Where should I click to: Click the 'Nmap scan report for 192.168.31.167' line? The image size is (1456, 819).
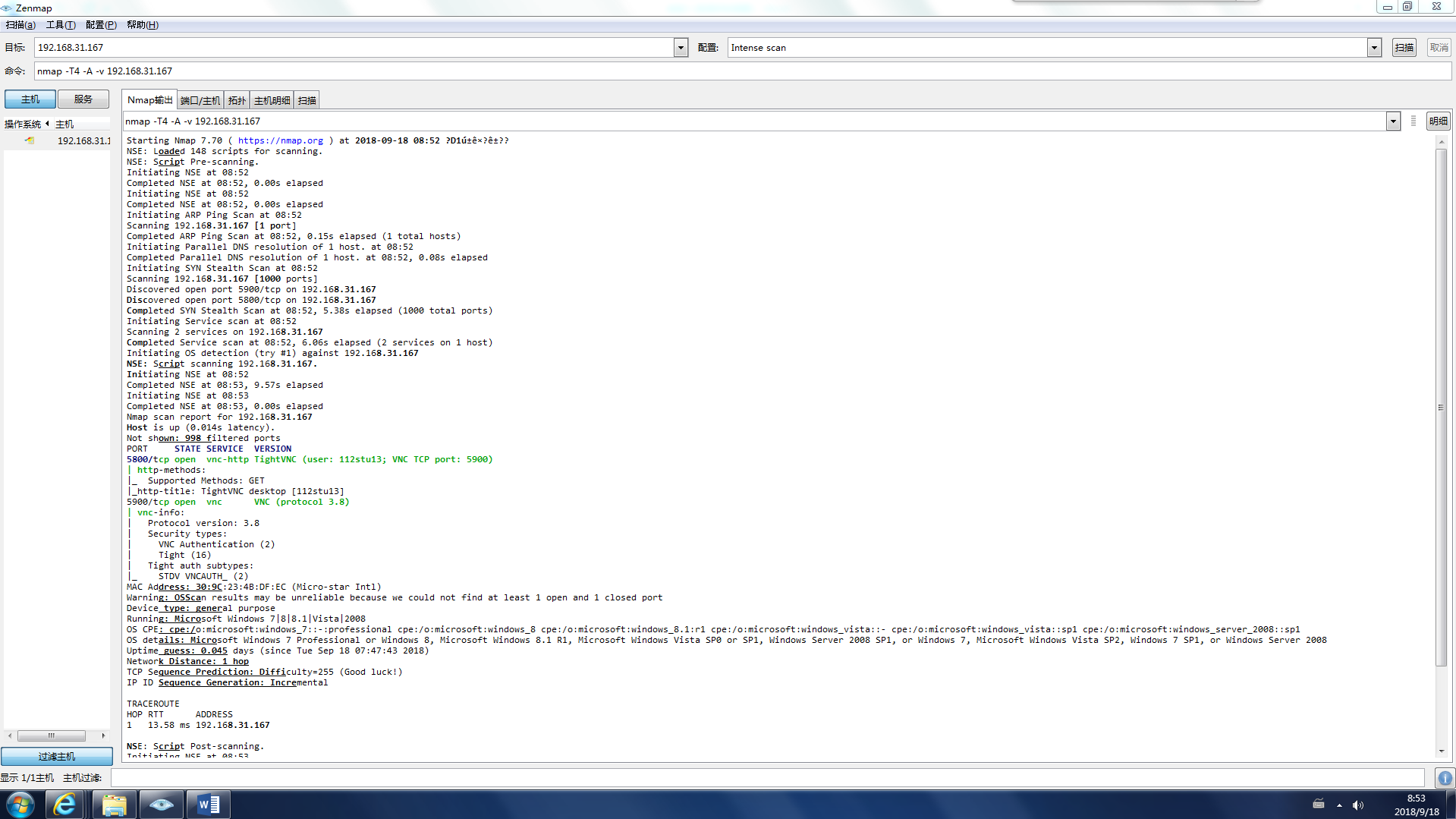(219, 417)
